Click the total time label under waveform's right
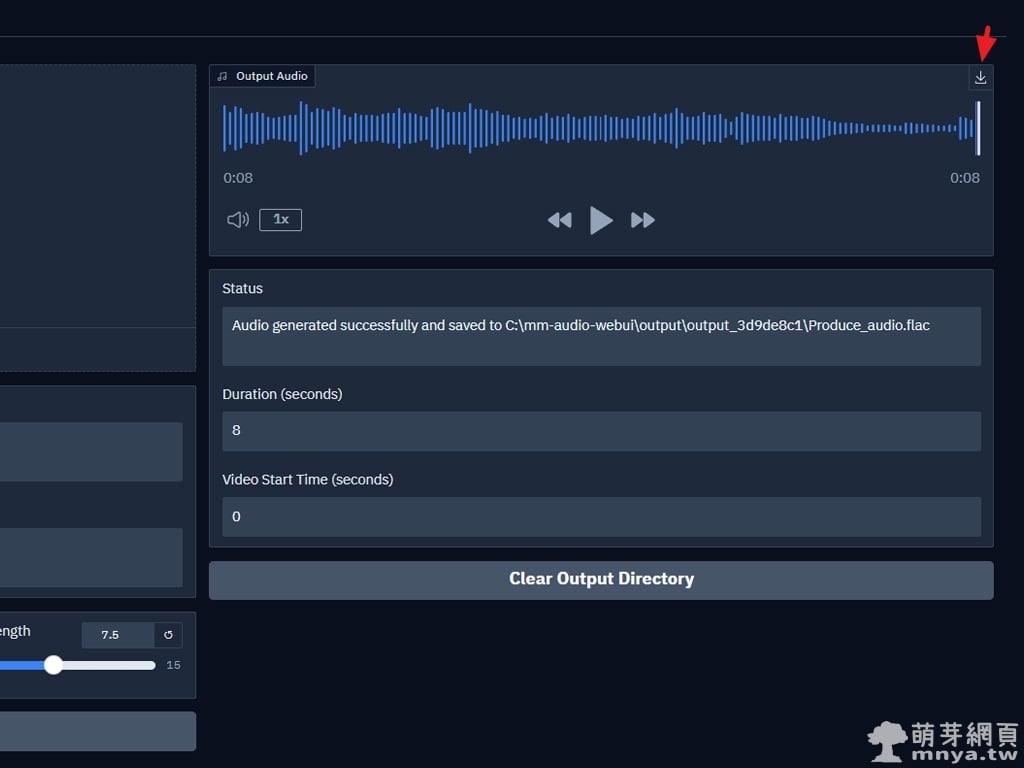This screenshot has height=768, width=1024. (x=964, y=178)
